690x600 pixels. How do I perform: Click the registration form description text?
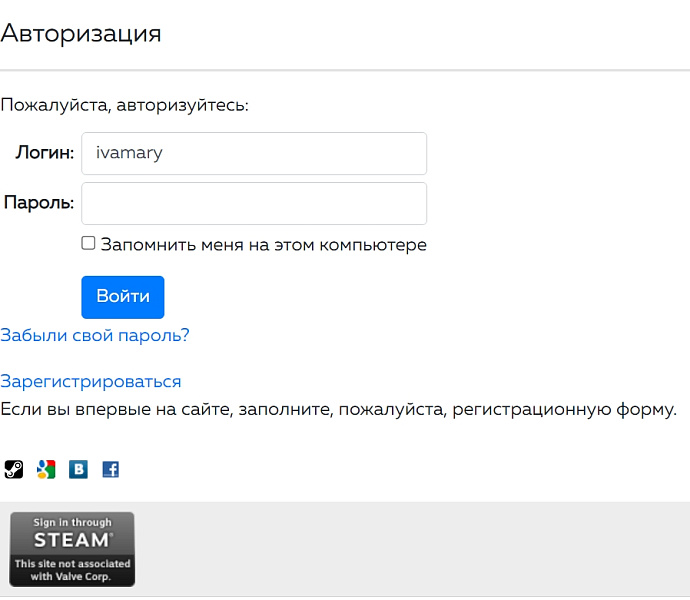tap(338, 408)
